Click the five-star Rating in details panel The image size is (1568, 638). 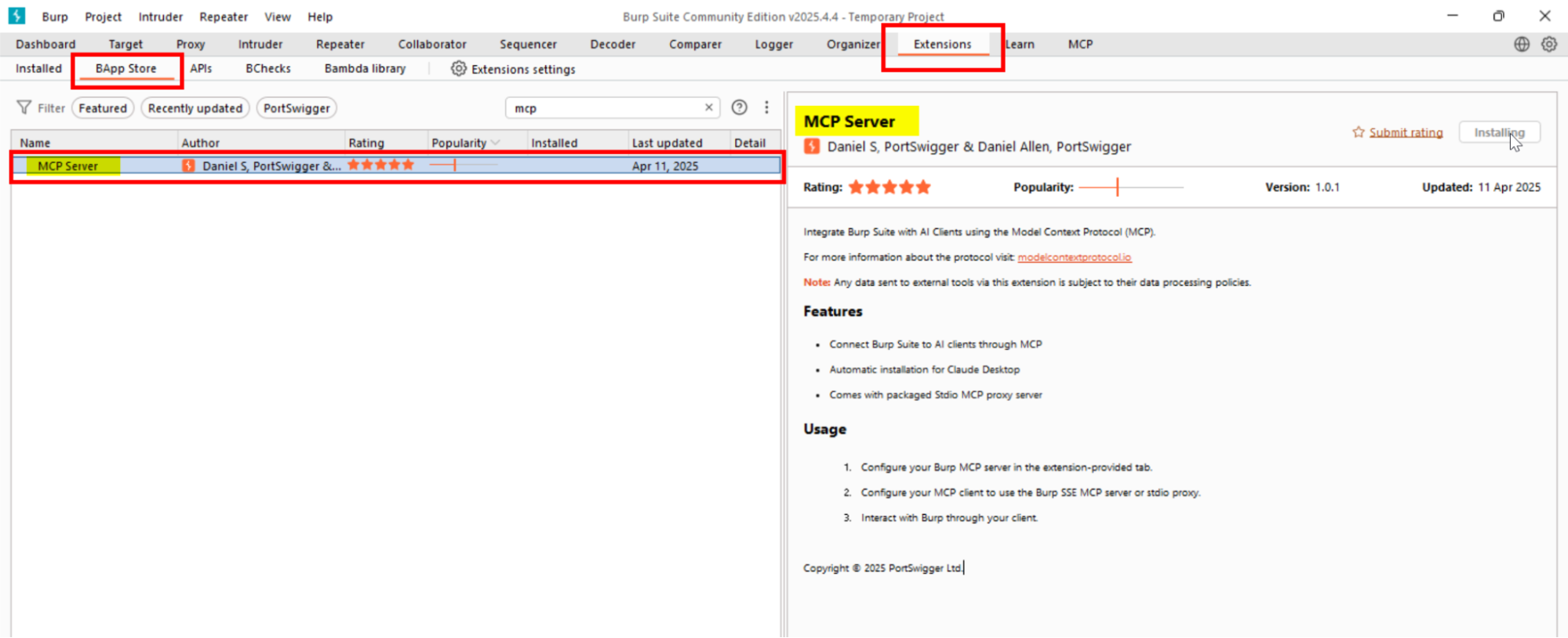(x=890, y=187)
